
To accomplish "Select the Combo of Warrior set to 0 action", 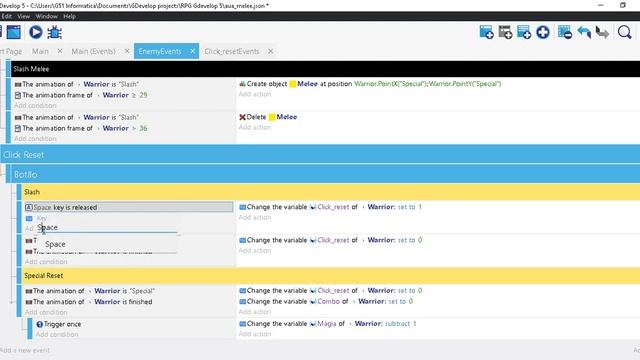I will pos(326,302).
